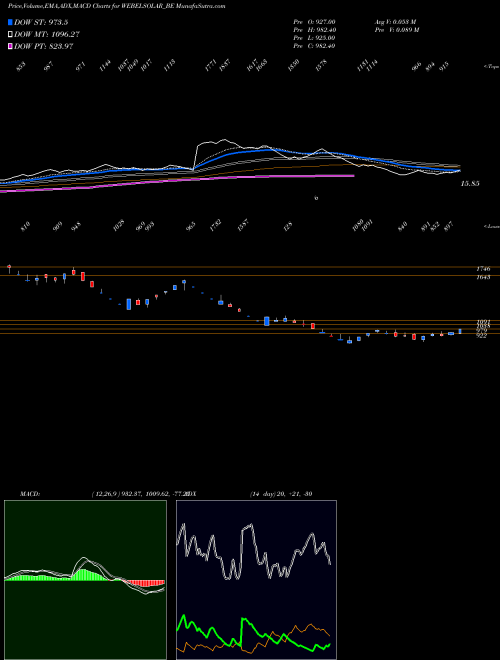Open the MACD indicator panel
Screen dimensions: 500x660
click(85, 580)
